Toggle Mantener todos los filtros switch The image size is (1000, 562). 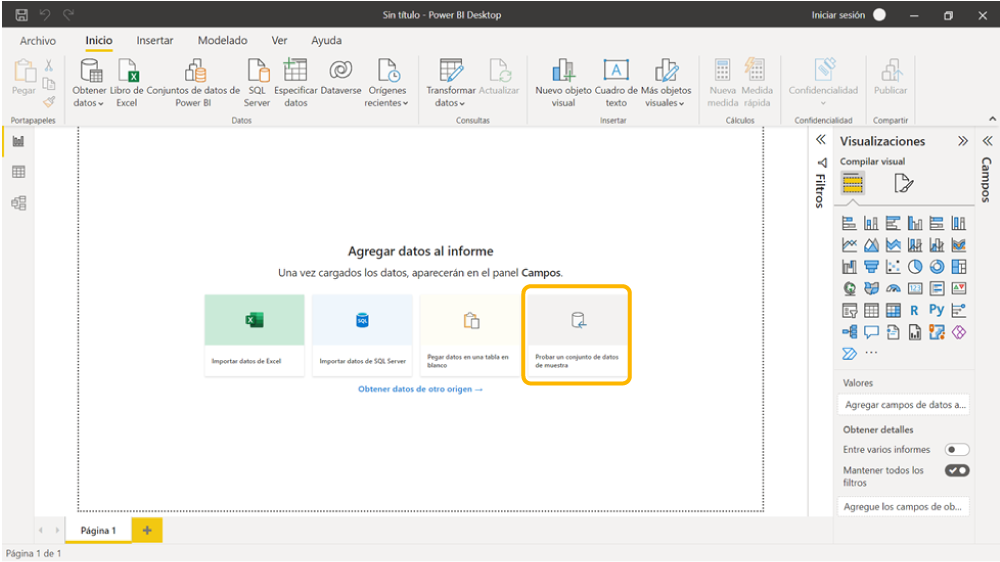point(957,471)
